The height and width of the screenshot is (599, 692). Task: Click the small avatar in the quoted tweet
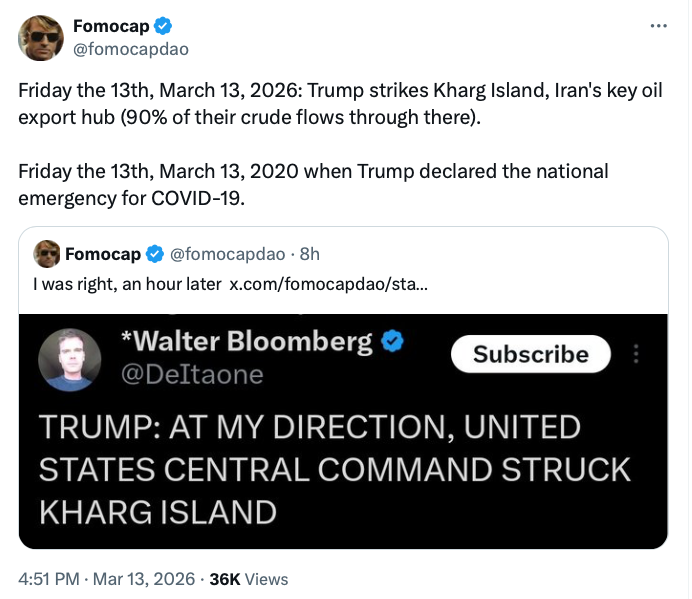tap(46, 254)
